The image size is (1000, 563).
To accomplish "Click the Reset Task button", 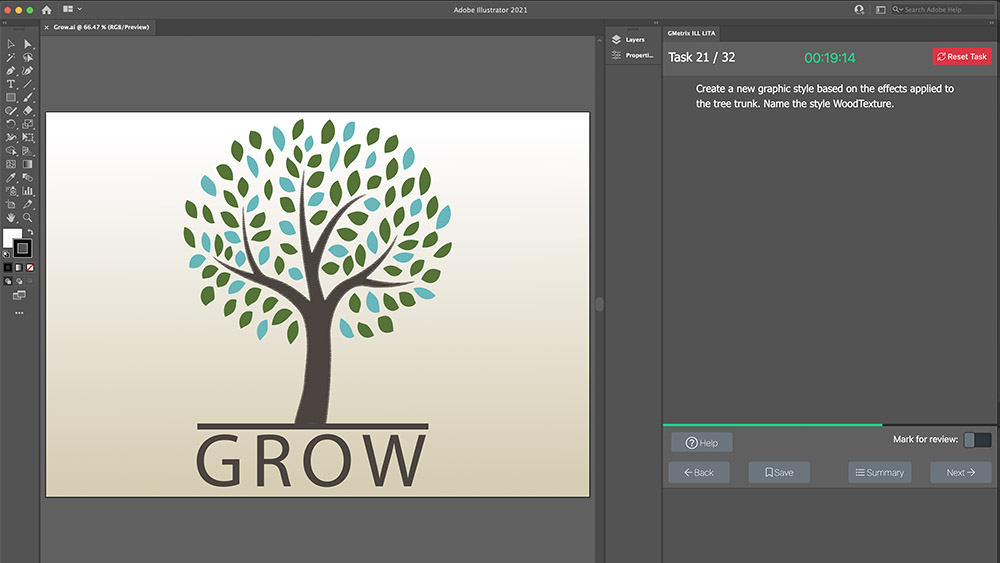I will pos(961,57).
